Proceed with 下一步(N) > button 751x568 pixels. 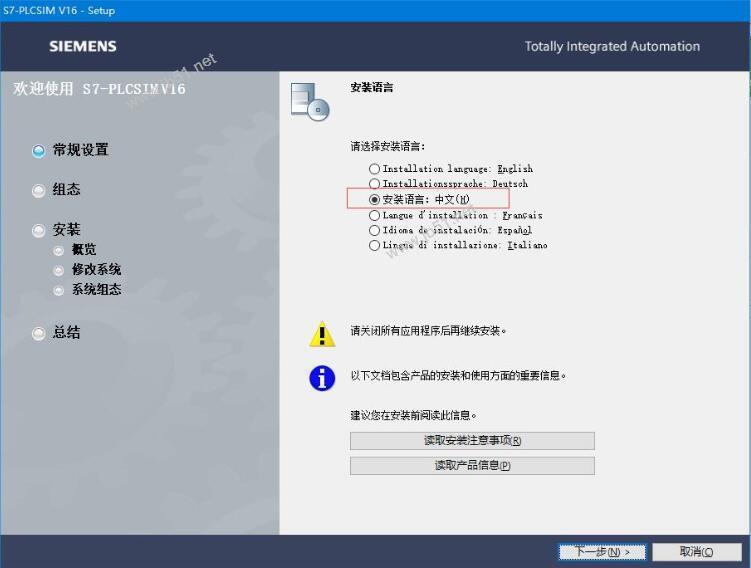click(602, 552)
